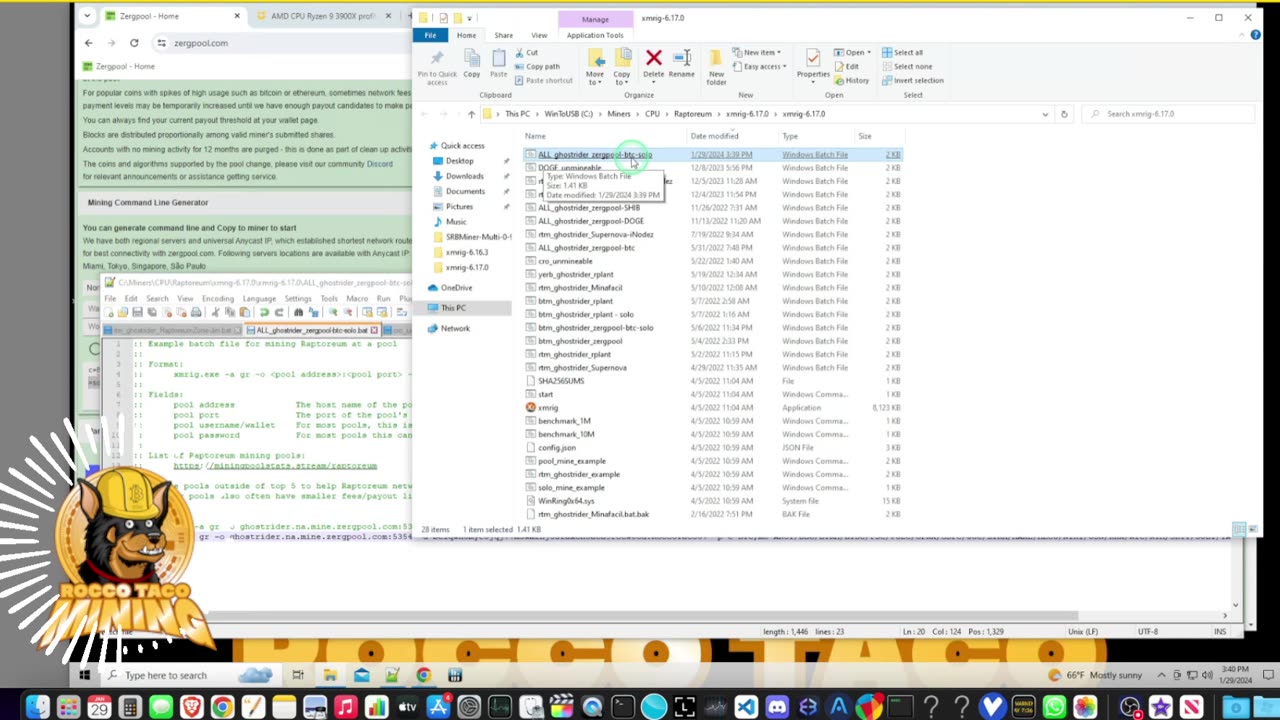Click the Raptoreum breadcrumb in address bar
Image resolution: width=1280 pixels, height=720 pixels.
(692, 114)
